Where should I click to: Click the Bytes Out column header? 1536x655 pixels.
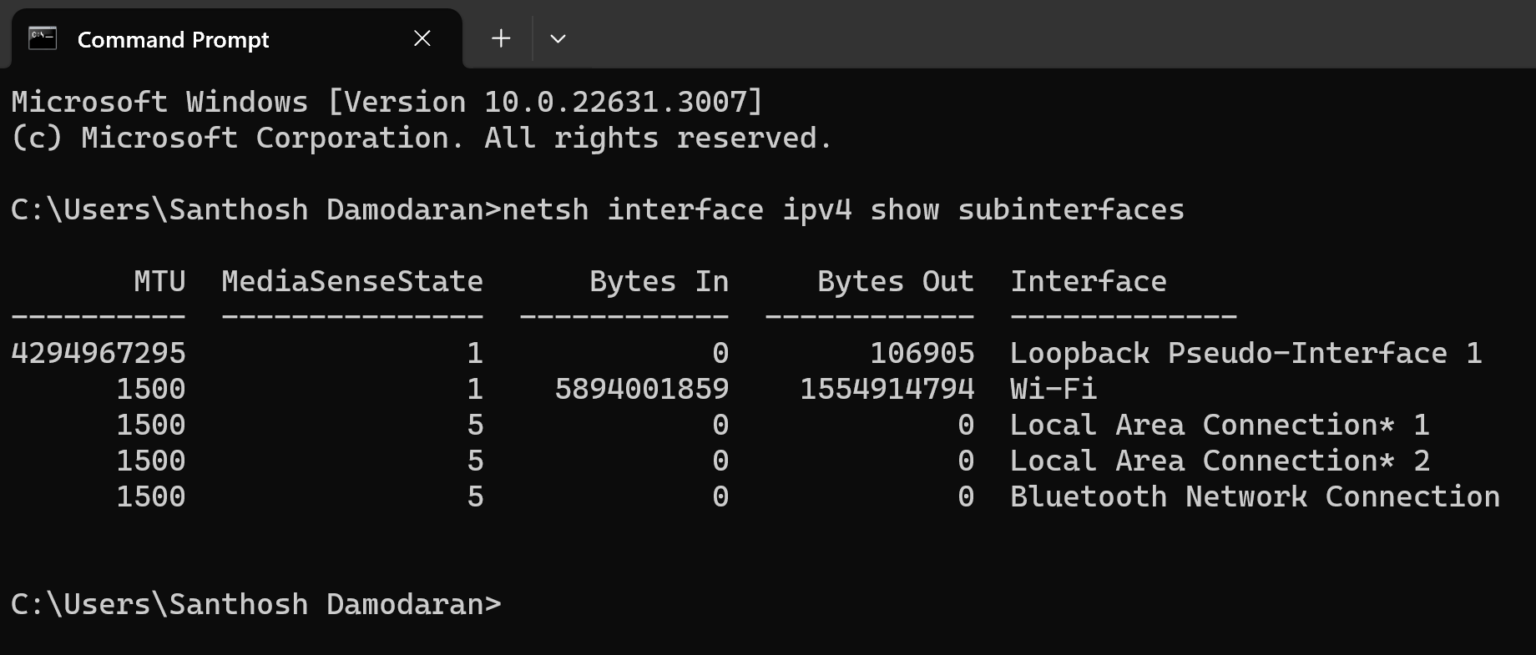tap(895, 281)
